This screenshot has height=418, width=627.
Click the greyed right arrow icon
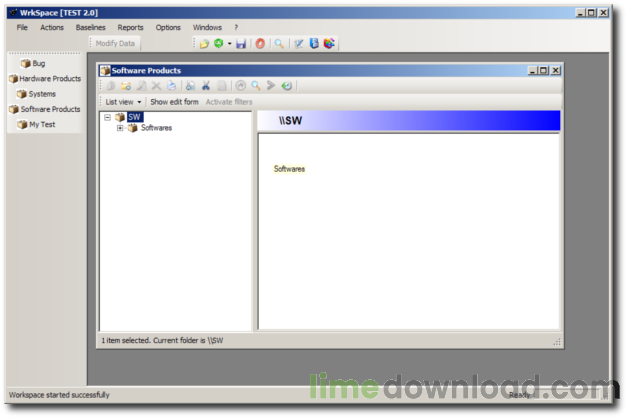[x=271, y=86]
